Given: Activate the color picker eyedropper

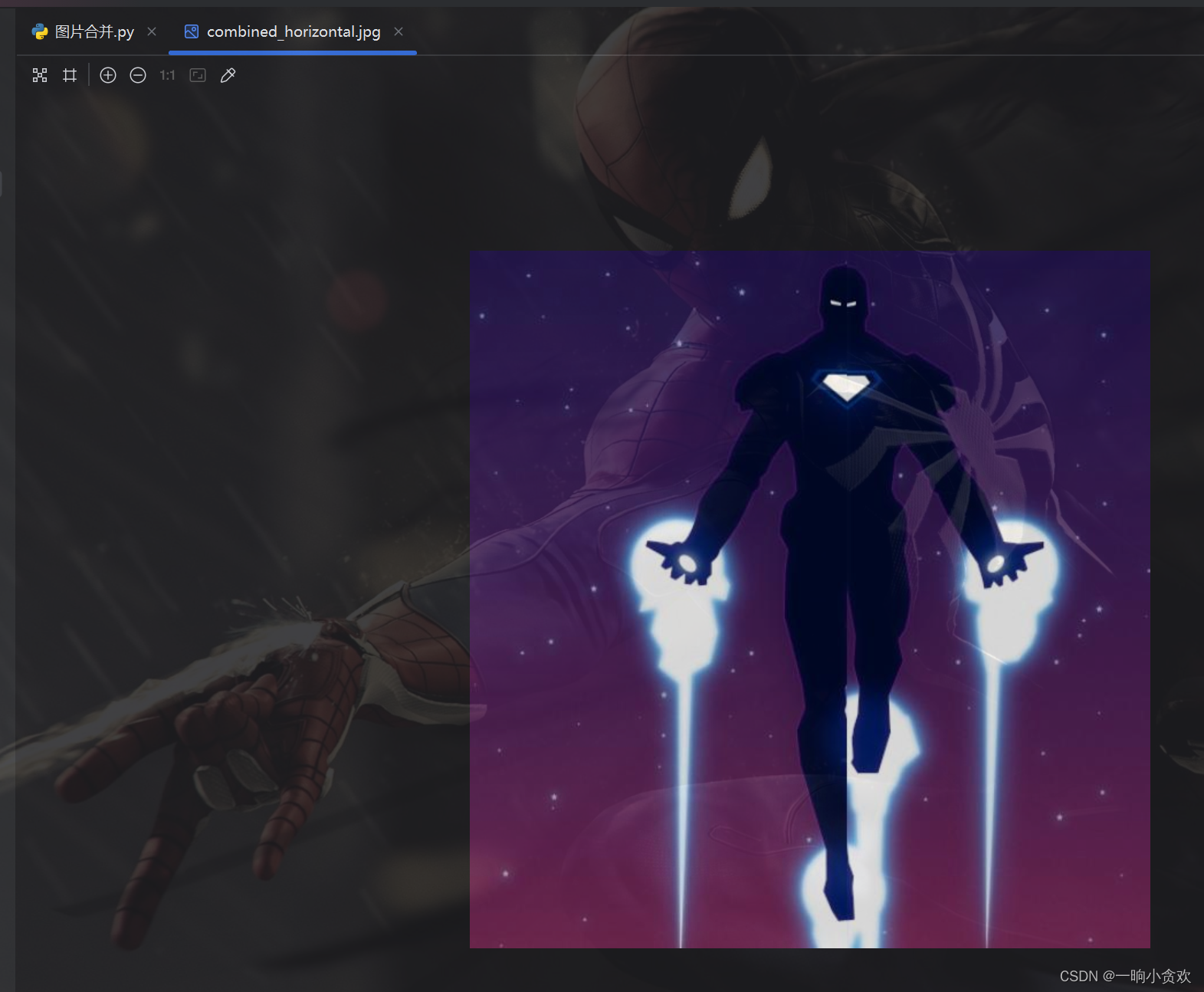Looking at the screenshot, I should pyautogui.click(x=228, y=75).
